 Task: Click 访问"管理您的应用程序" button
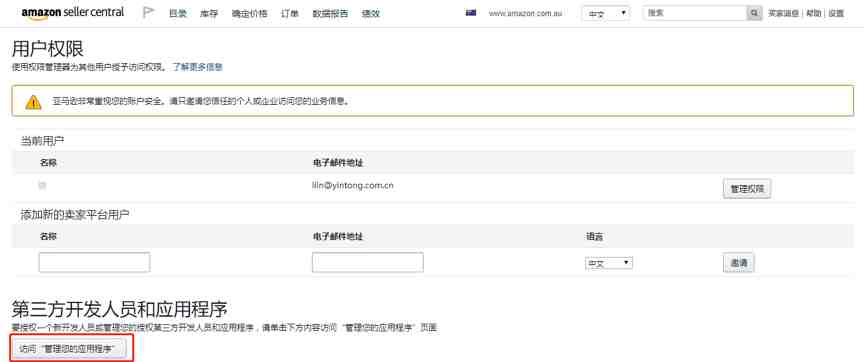pos(69,349)
